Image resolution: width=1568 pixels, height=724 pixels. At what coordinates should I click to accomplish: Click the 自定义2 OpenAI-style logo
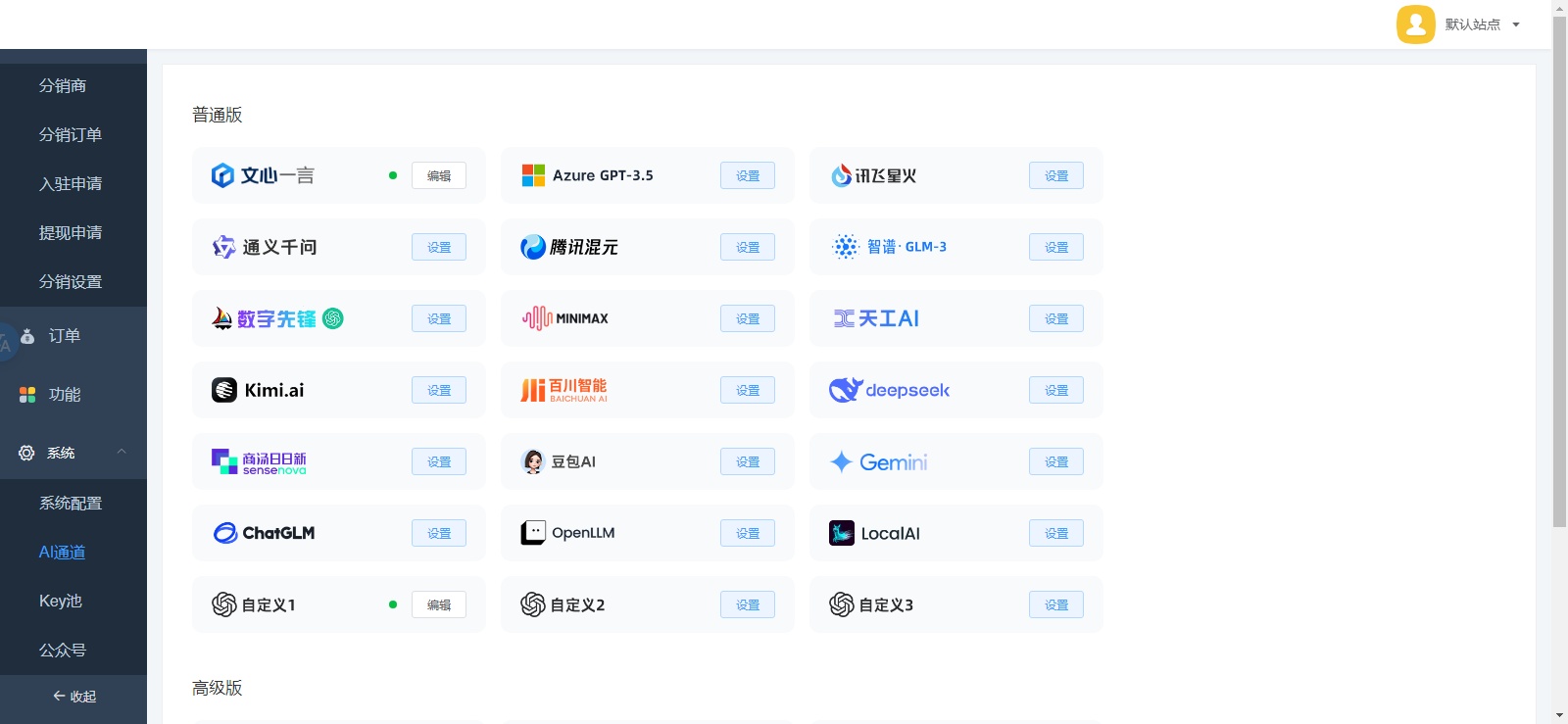[x=533, y=604]
